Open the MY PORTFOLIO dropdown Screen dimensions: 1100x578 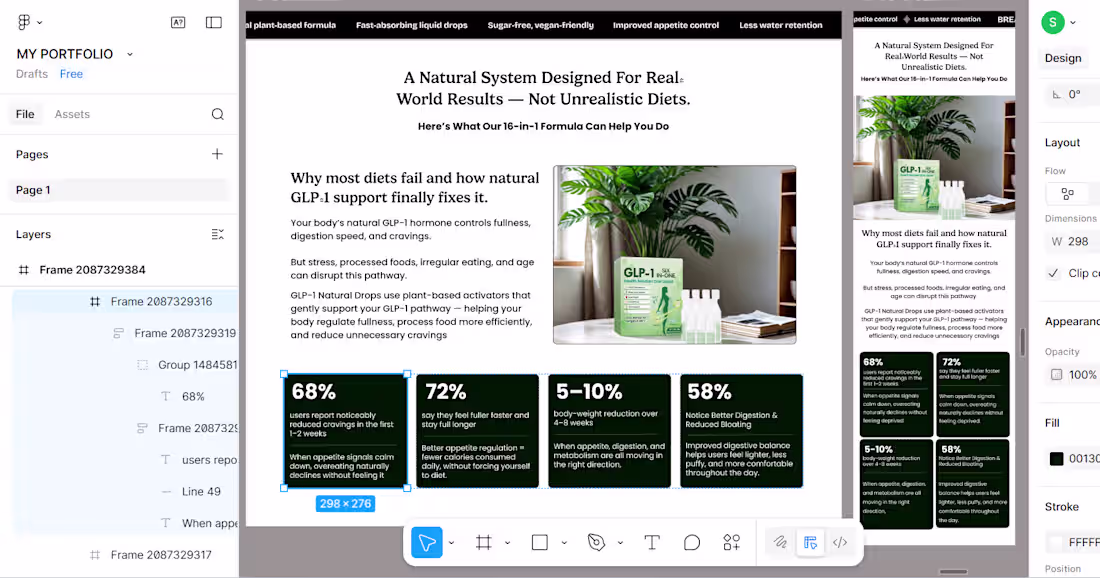pos(129,54)
